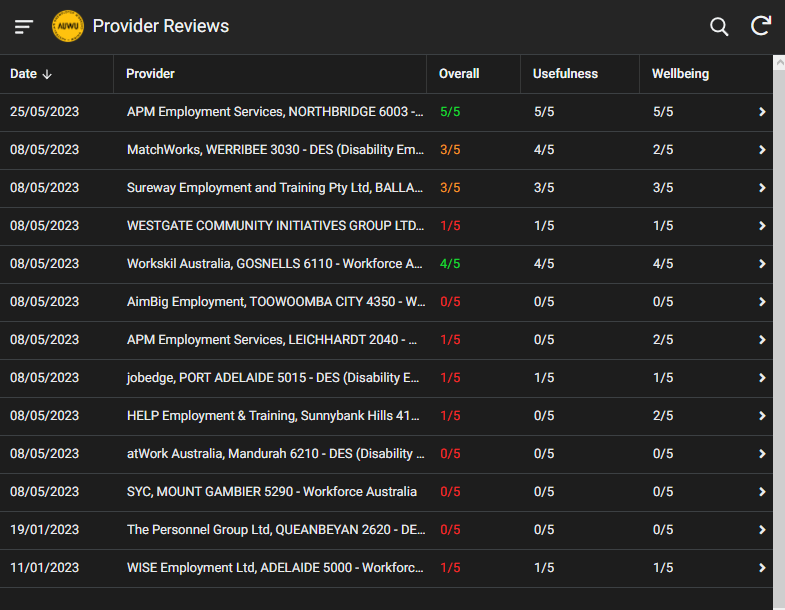Open the hamburger menu icon
Screen dimensions: 785x610
24,27
